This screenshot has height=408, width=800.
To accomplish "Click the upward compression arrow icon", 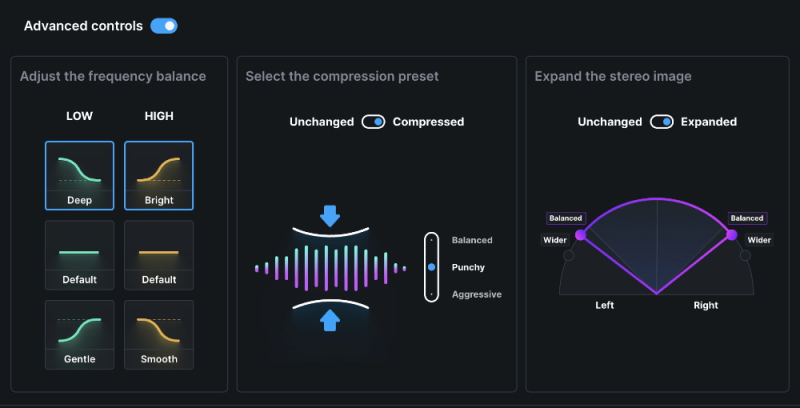I will tap(331, 319).
